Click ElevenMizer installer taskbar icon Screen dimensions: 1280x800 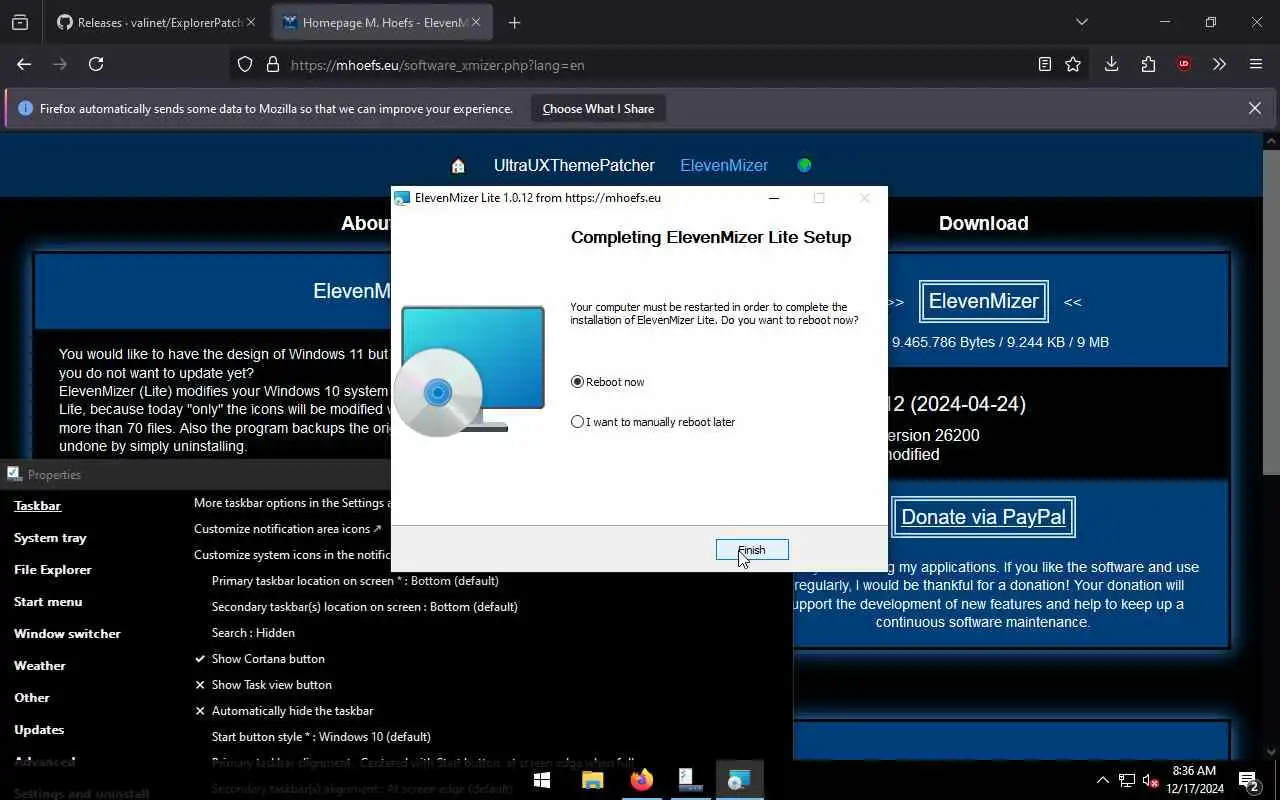click(739, 780)
